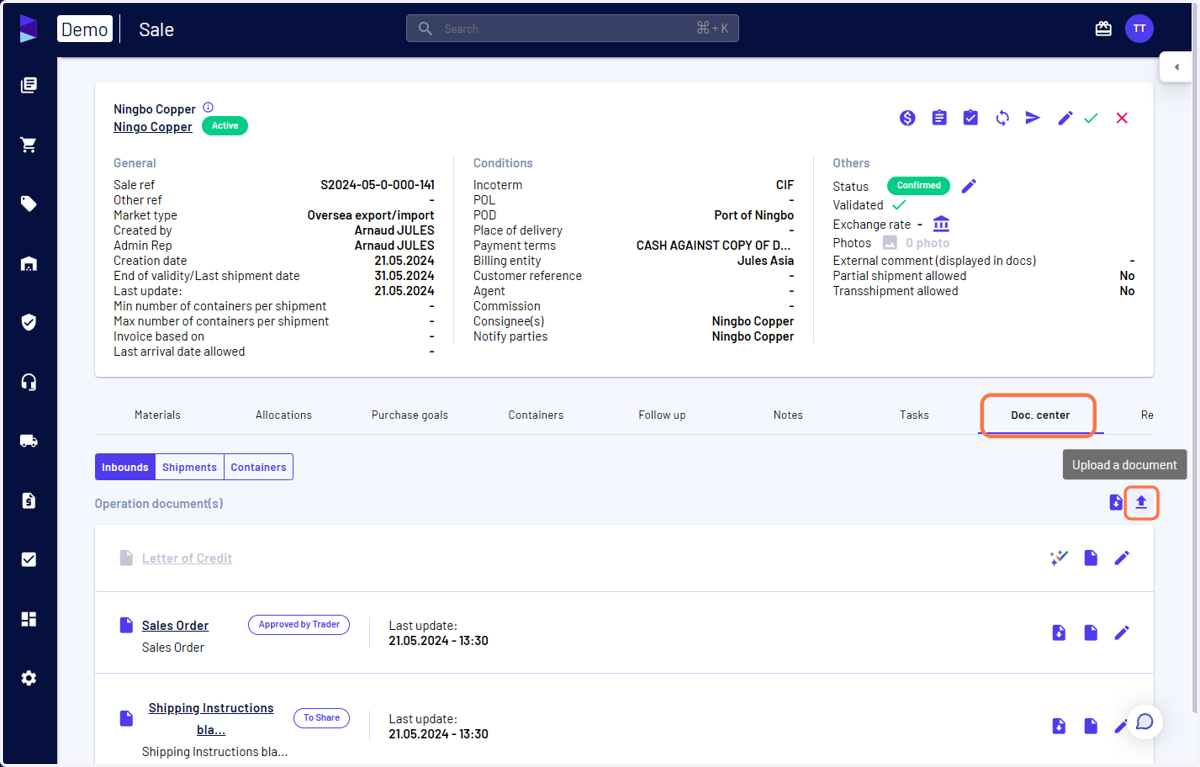Image resolution: width=1200 pixels, height=767 pixels.
Task: Edit status with pencil next to Confirmed
Action: pyautogui.click(x=968, y=186)
